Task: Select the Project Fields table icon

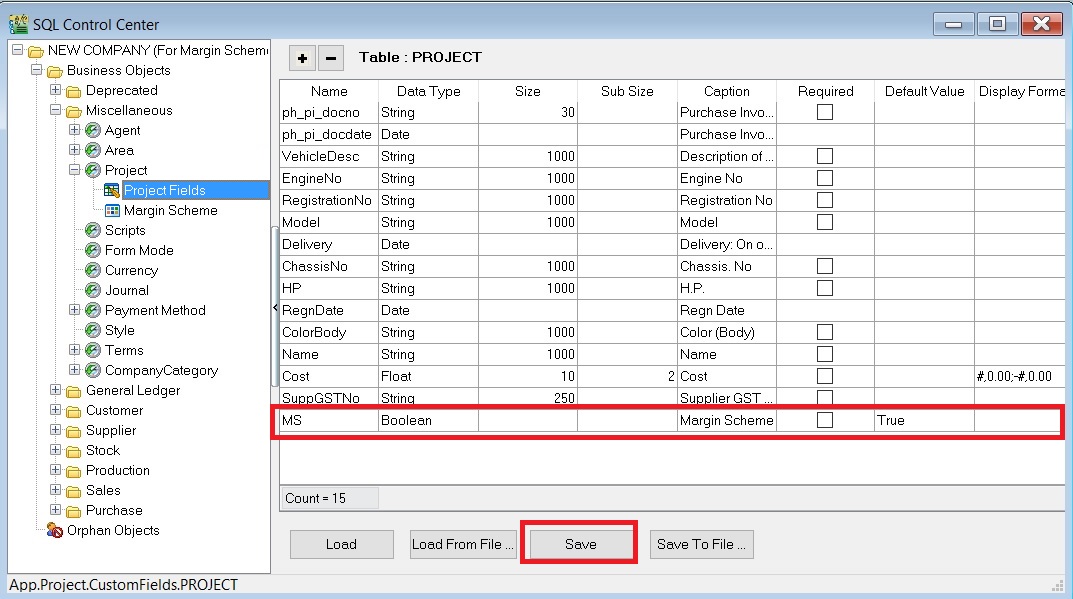Action: point(112,190)
